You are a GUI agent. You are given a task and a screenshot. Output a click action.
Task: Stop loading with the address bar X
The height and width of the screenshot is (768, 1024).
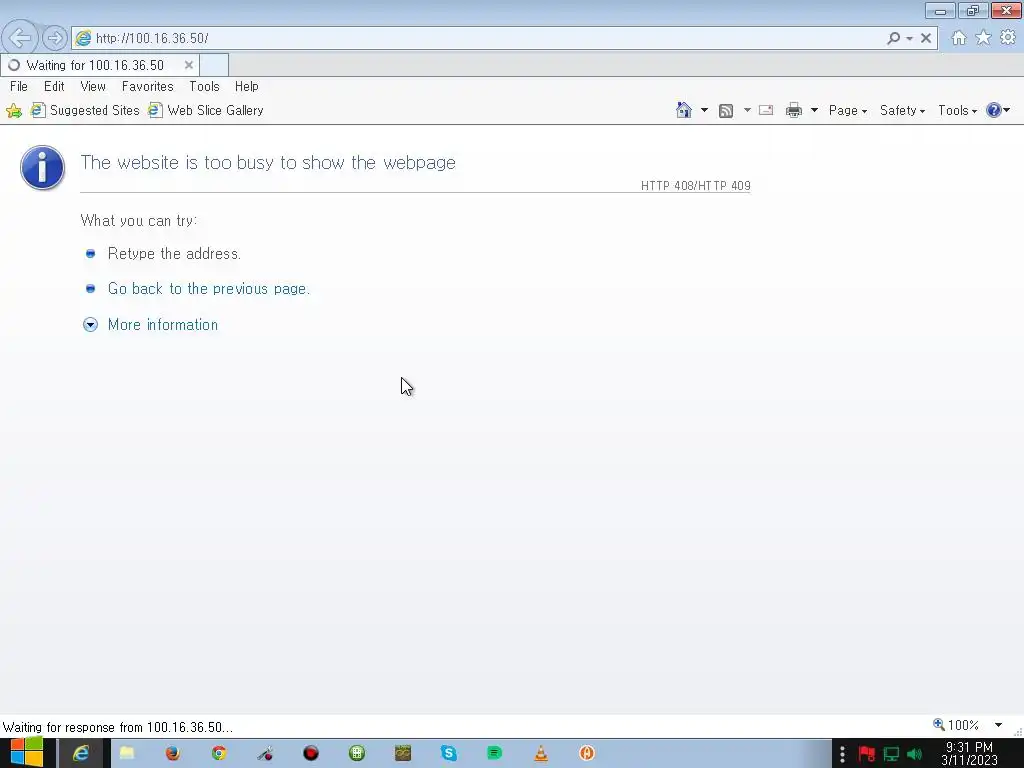(x=925, y=38)
